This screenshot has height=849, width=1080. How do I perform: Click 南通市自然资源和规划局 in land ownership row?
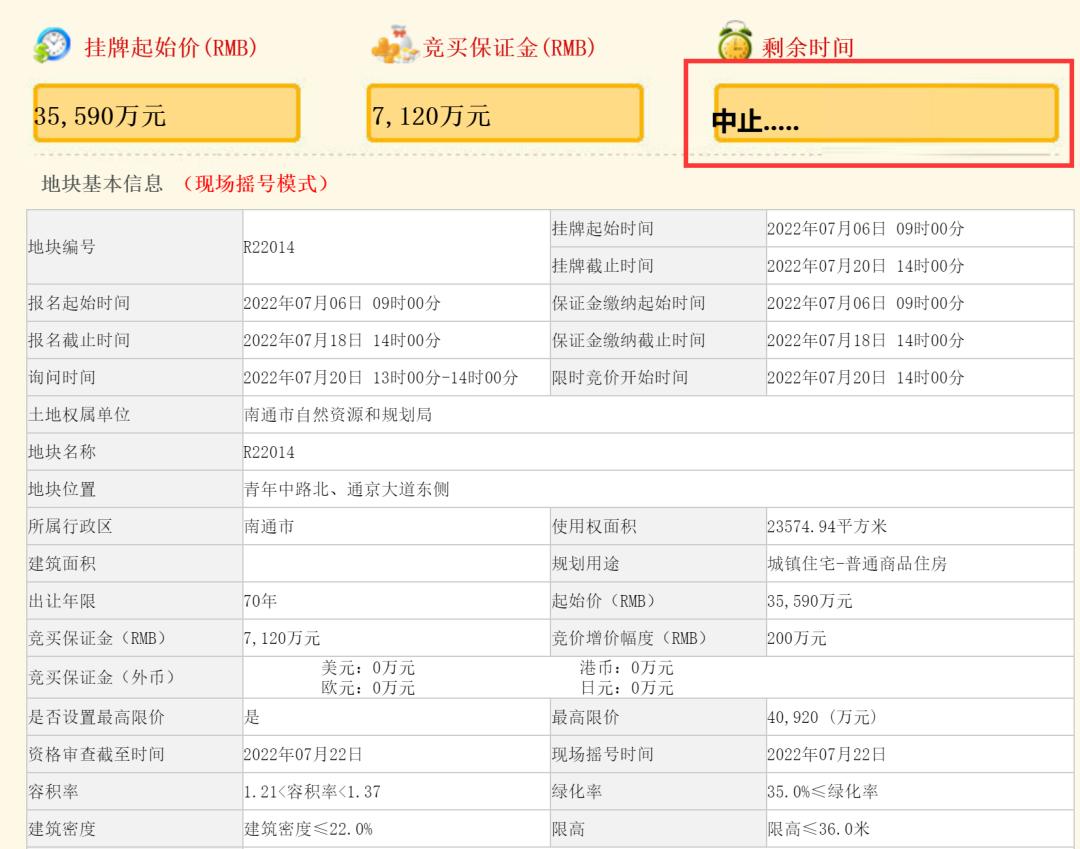[338, 415]
